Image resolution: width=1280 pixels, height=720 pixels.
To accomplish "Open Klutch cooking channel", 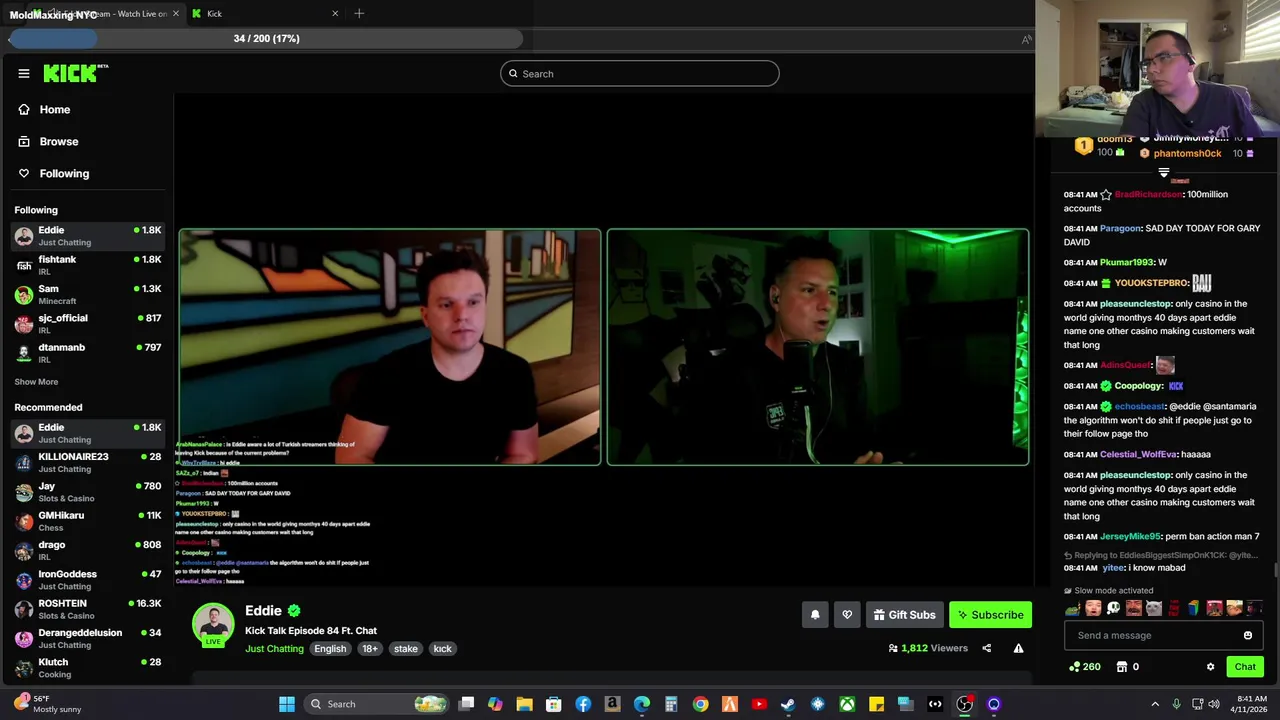I will [87, 667].
